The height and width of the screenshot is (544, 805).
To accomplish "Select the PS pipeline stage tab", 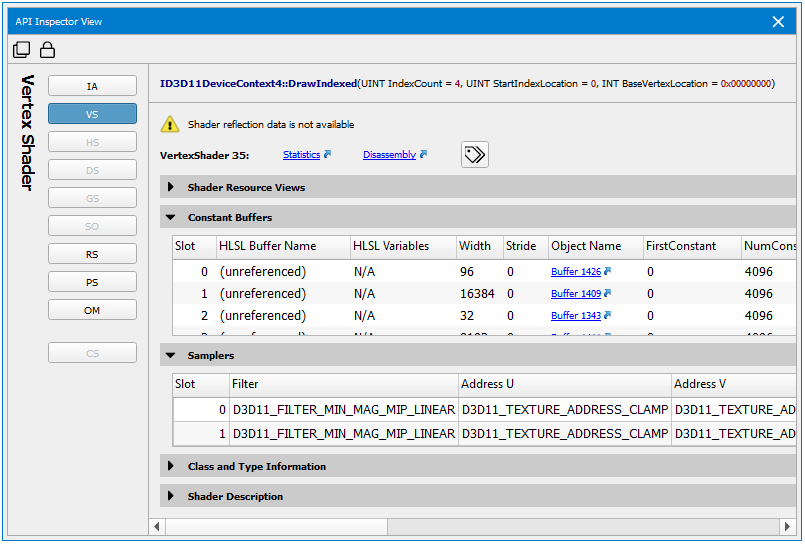I will tap(92, 282).
